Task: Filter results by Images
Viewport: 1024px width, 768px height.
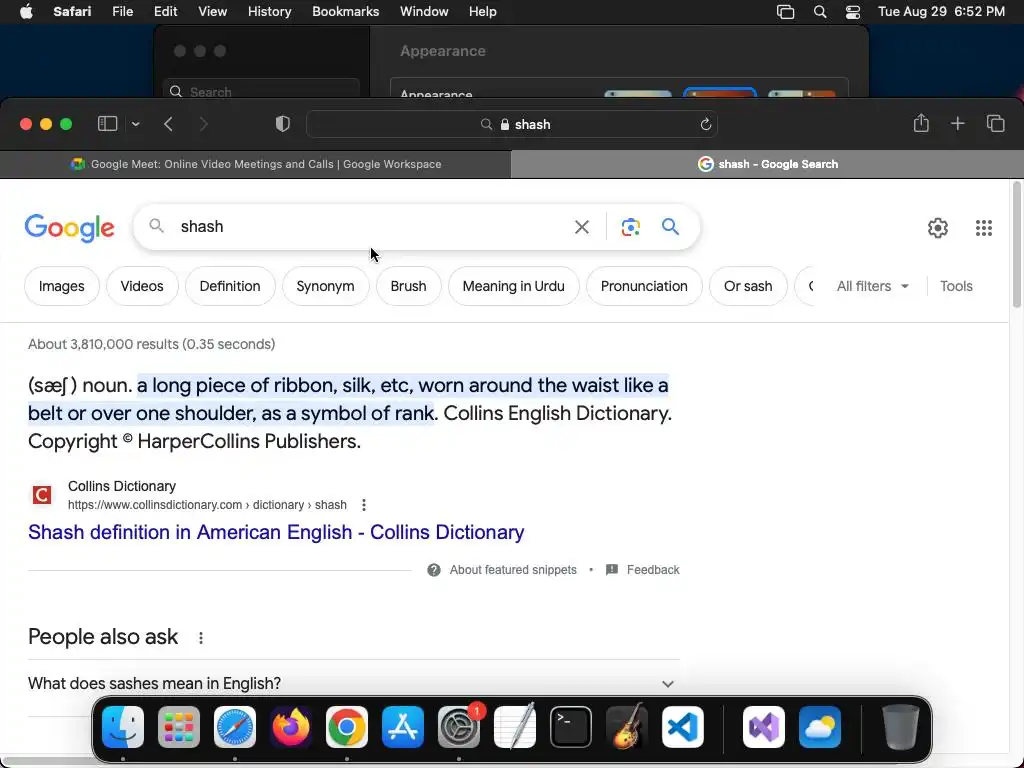Action: (x=61, y=286)
